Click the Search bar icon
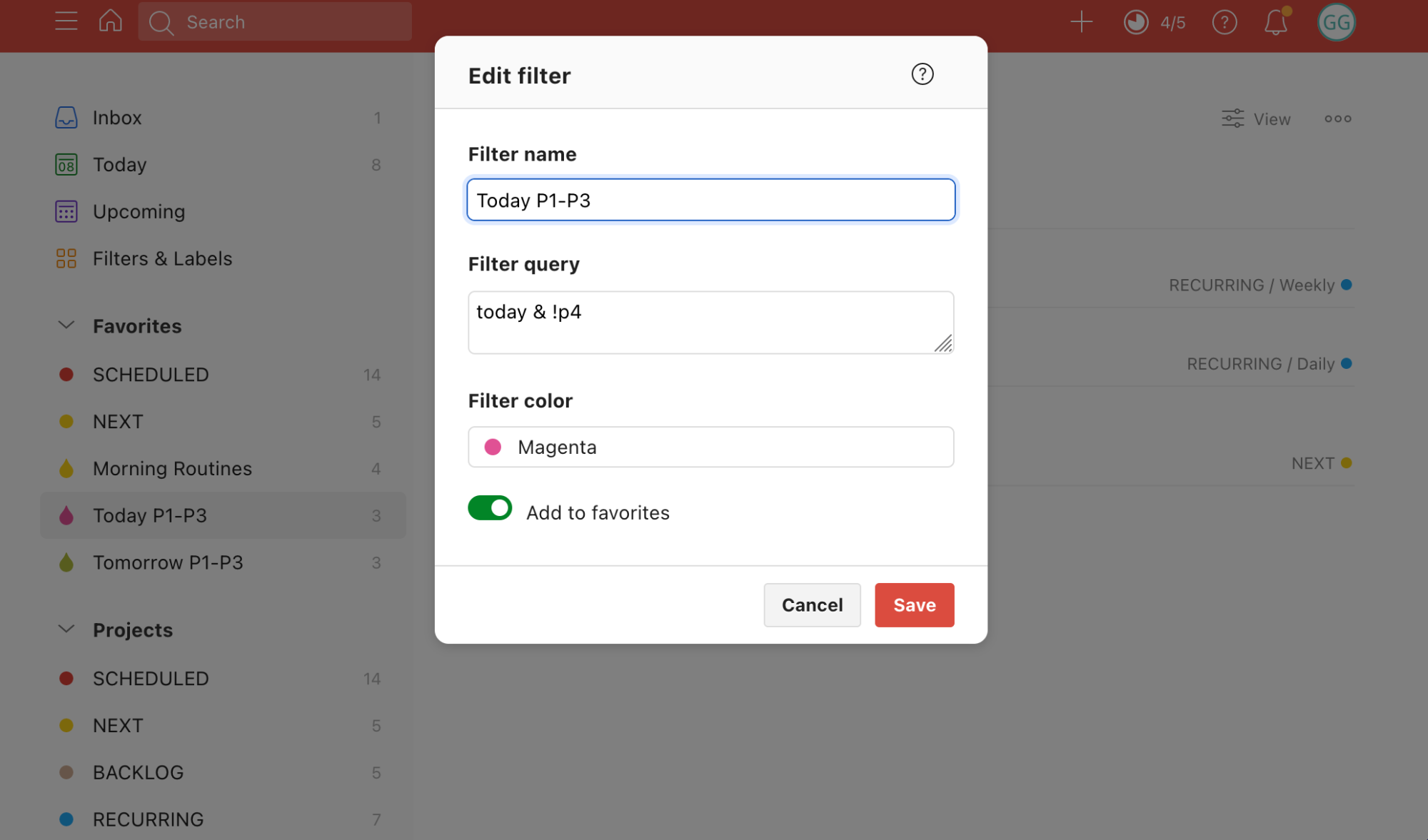Screen dimensions: 1428x840 [159, 22]
